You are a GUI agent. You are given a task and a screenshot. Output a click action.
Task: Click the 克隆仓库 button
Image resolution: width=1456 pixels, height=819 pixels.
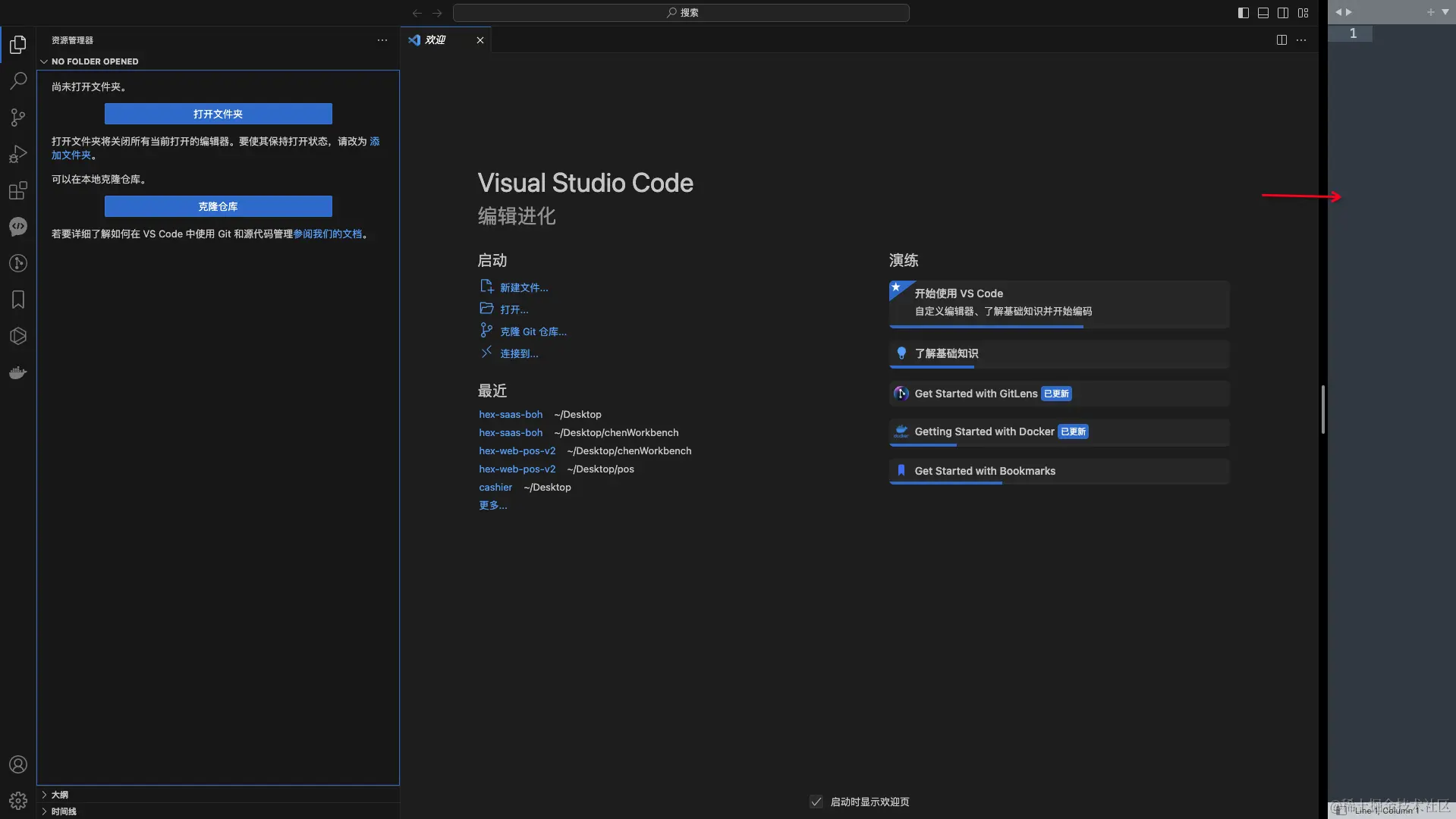pos(219,206)
